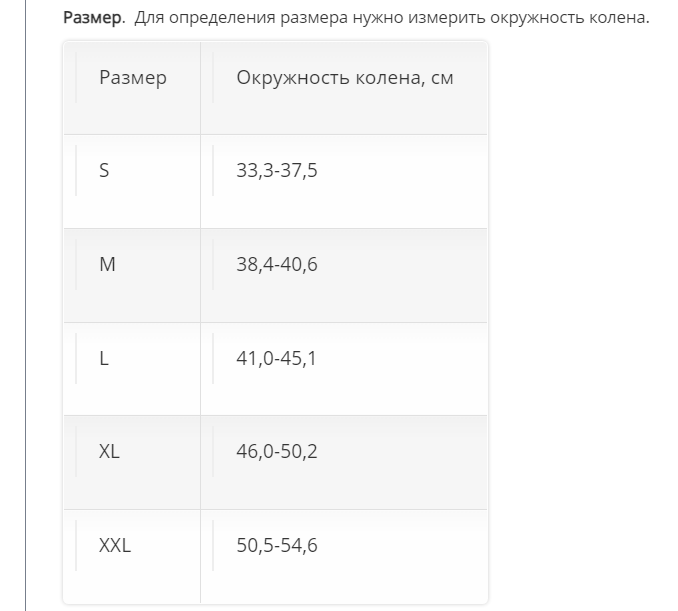
Task: Click the 50,5-54,6 measurement value
Action: (277, 546)
